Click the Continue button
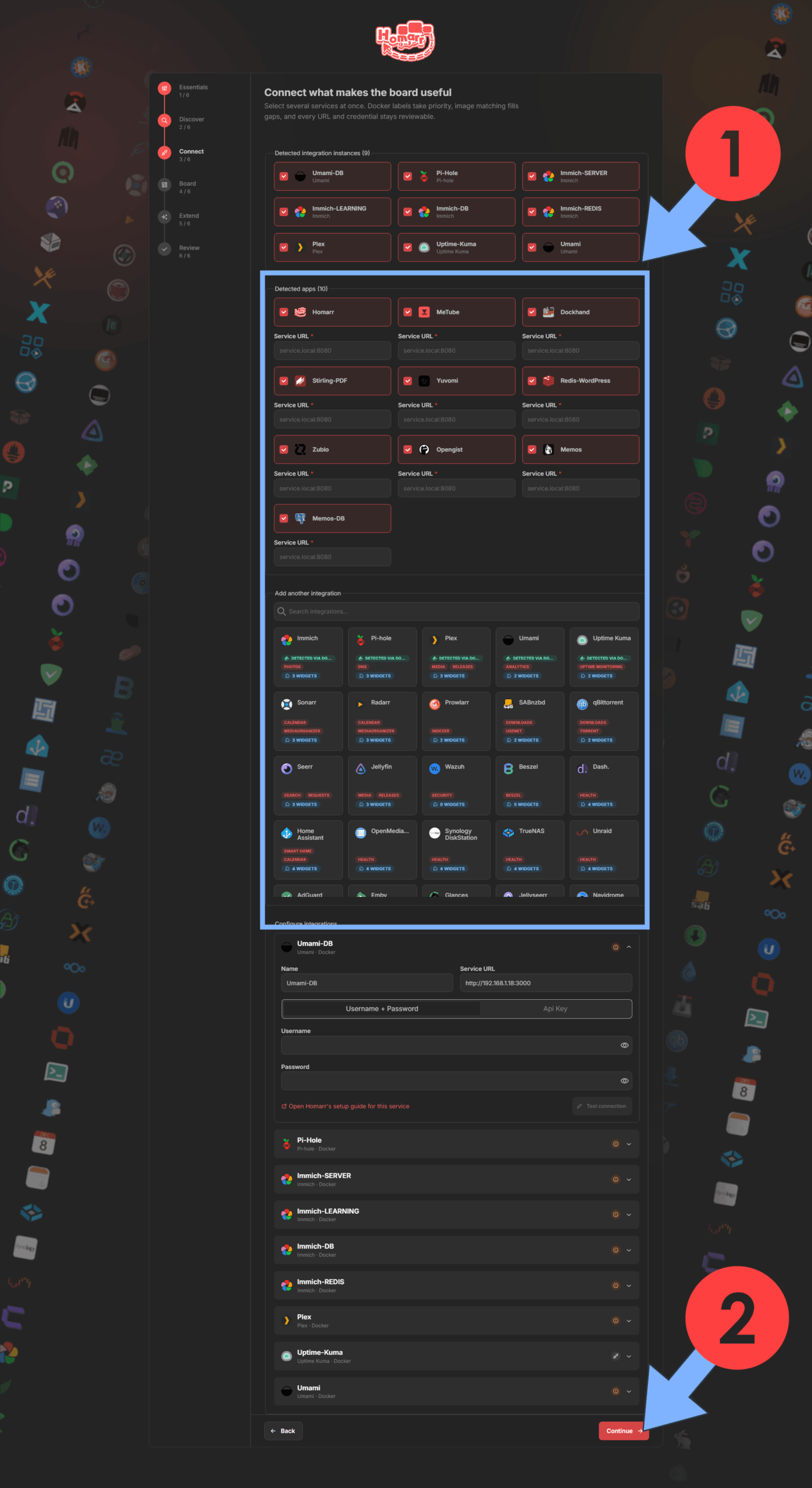 [x=624, y=1431]
